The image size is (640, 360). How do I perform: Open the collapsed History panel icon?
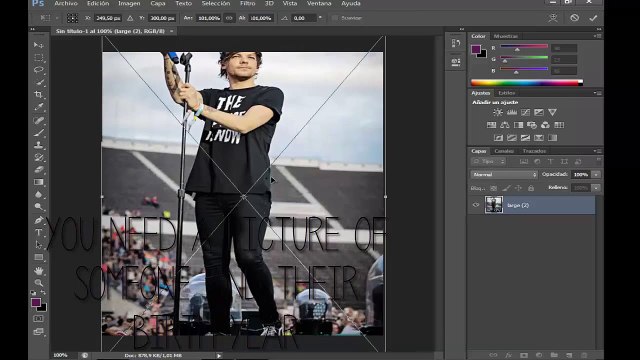point(456,43)
